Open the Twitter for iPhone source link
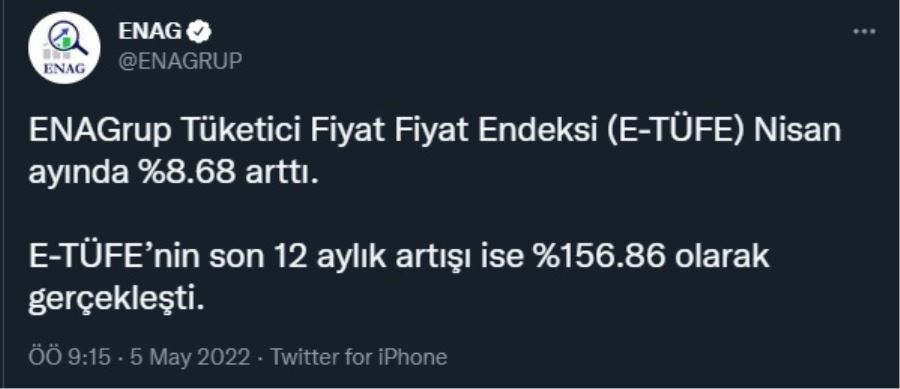 point(359,357)
